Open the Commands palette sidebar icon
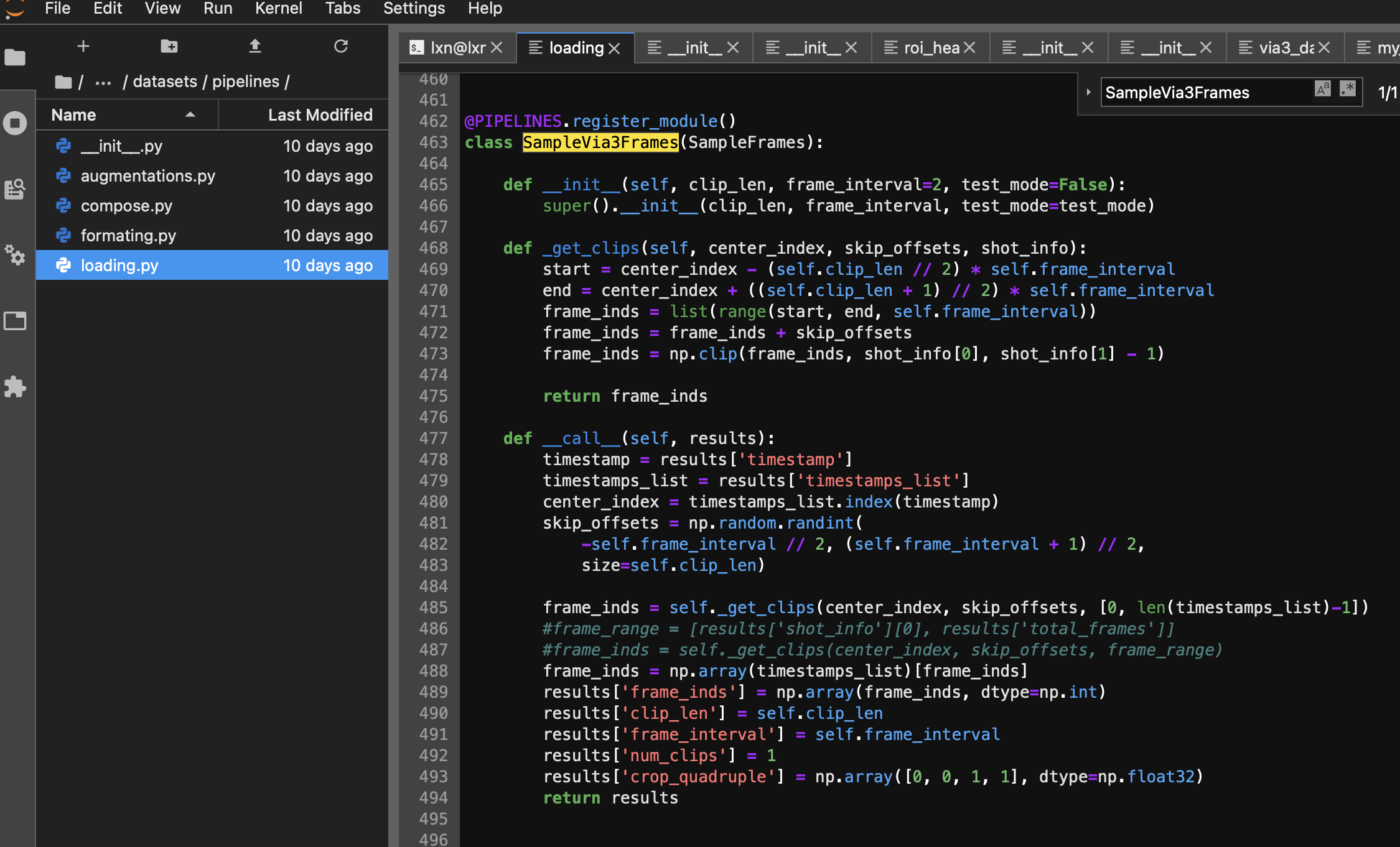This screenshot has height=847, width=1400. point(15,189)
